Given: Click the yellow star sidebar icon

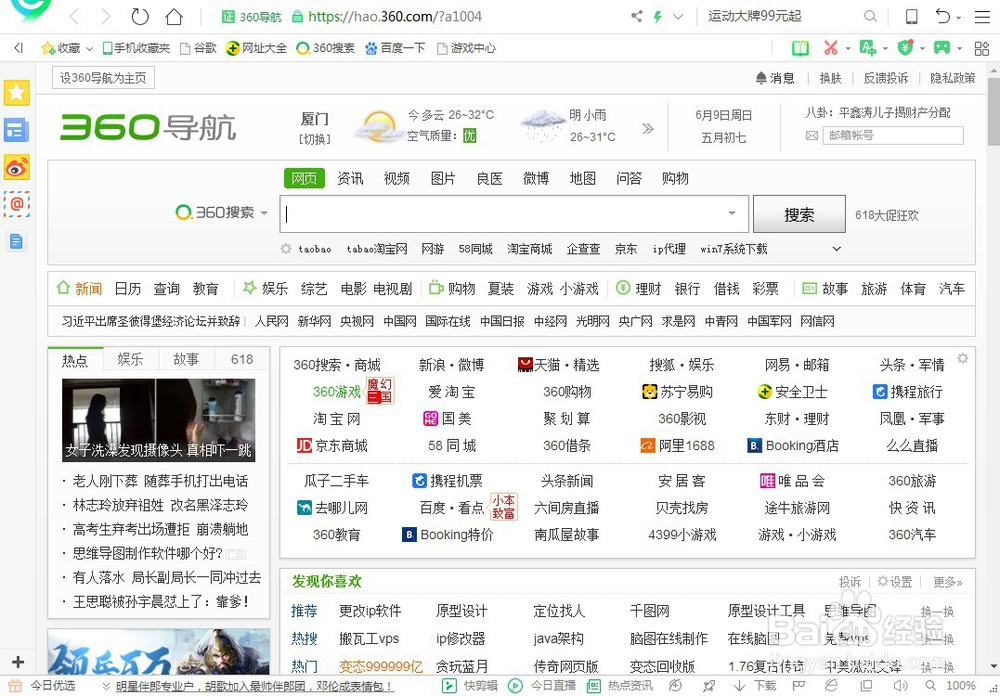Looking at the screenshot, I should point(17,92).
